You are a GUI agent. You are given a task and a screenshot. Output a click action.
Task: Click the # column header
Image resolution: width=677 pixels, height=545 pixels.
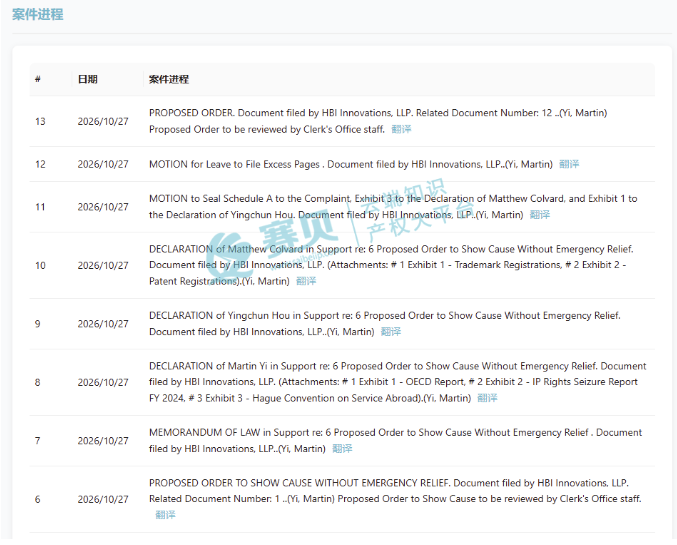tap(38, 79)
